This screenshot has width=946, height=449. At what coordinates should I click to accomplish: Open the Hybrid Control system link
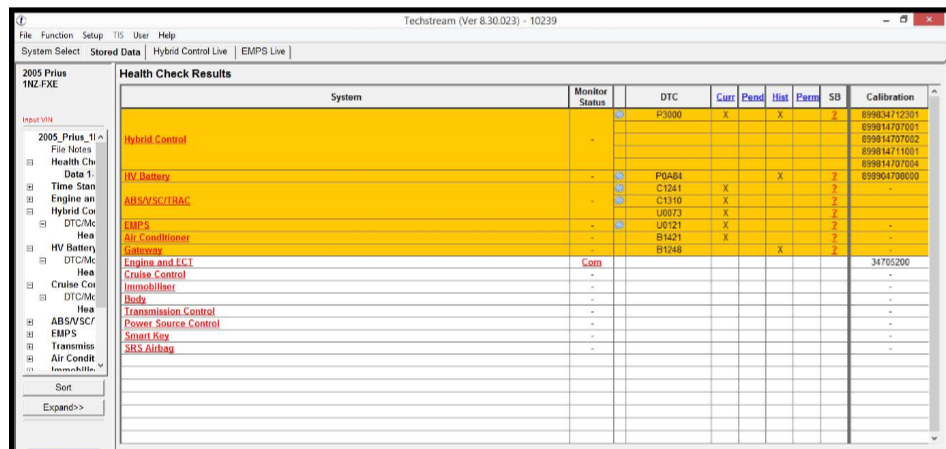pyautogui.click(x=155, y=139)
